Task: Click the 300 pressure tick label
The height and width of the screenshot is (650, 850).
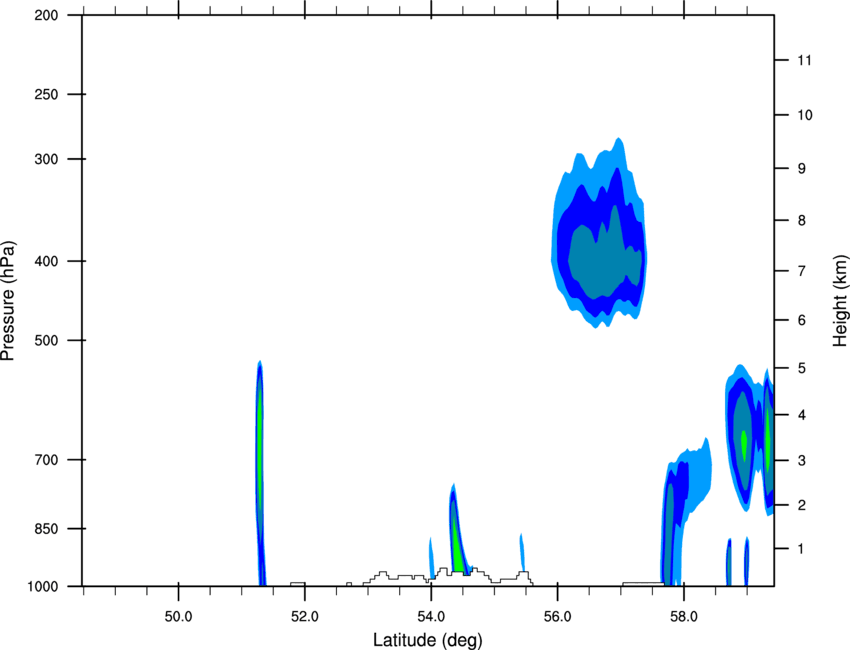Action: point(46,159)
